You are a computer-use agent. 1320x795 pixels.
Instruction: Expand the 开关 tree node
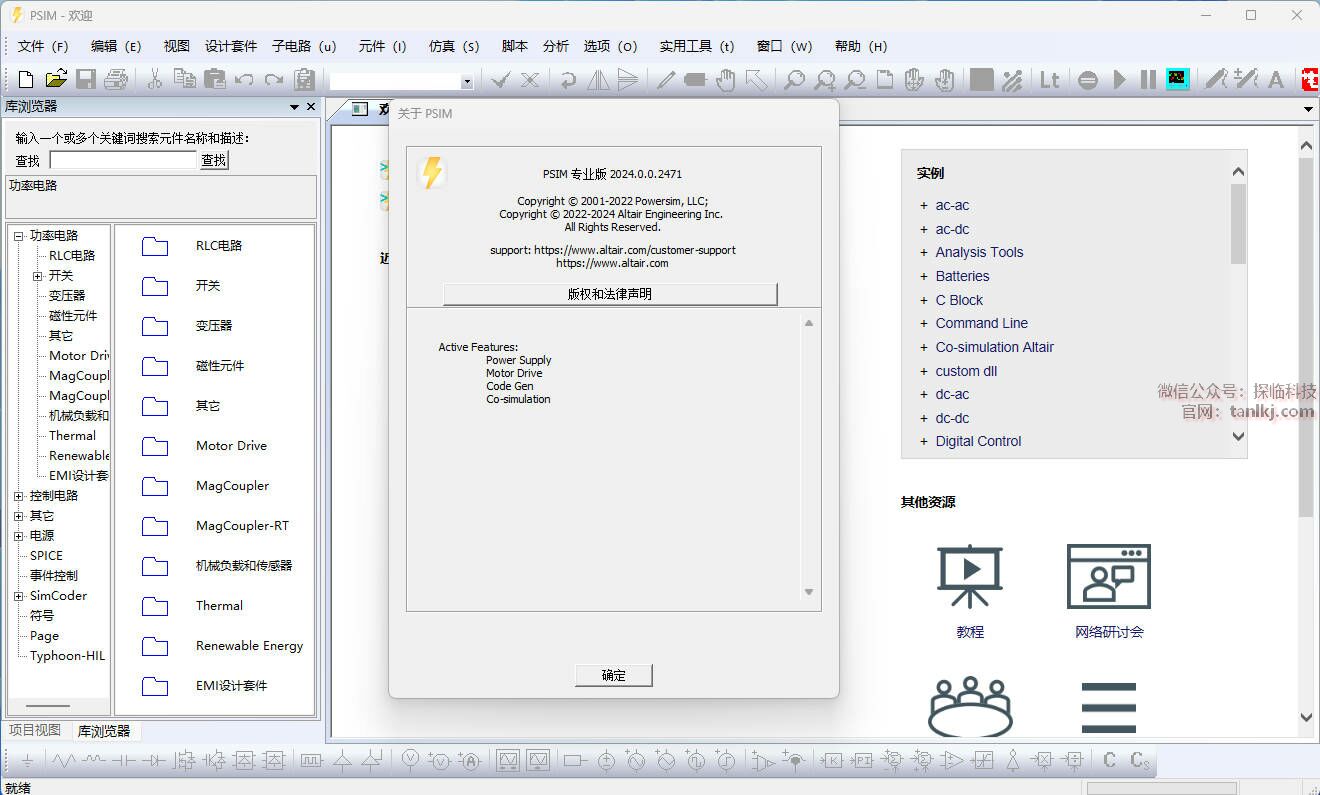(38, 276)
